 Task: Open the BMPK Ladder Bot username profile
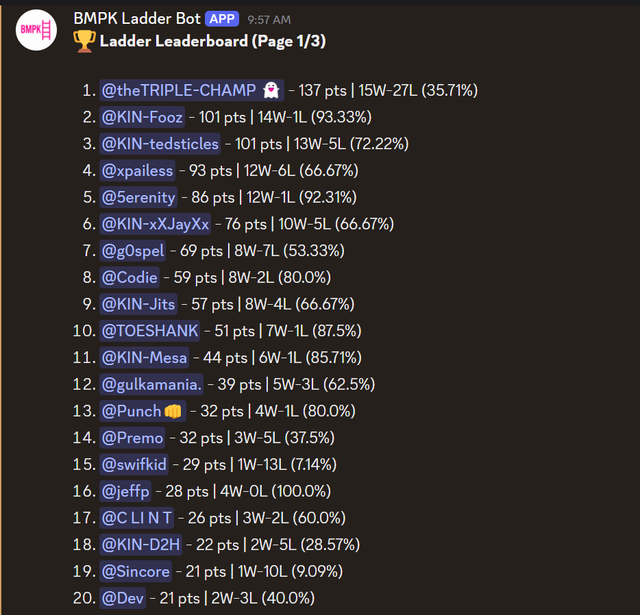pos(137,19)
